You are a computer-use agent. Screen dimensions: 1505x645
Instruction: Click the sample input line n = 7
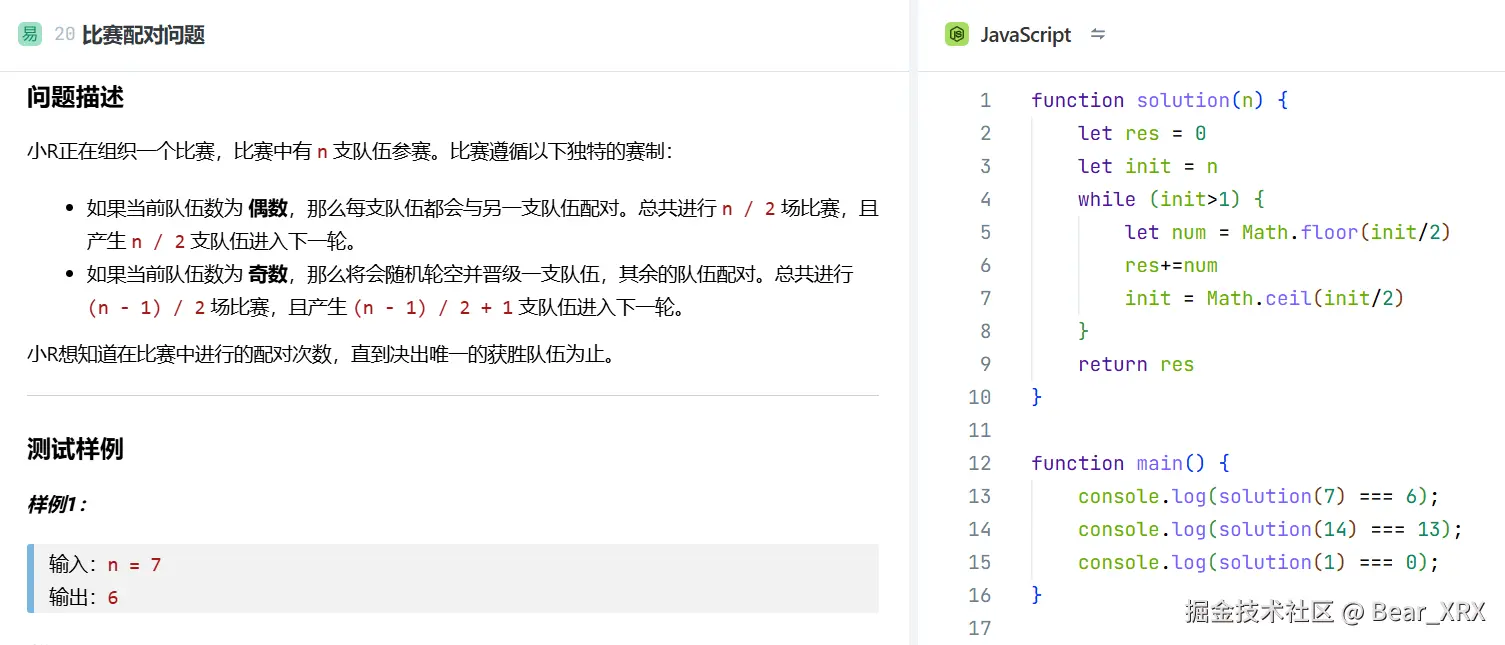(x=105, y=565)
